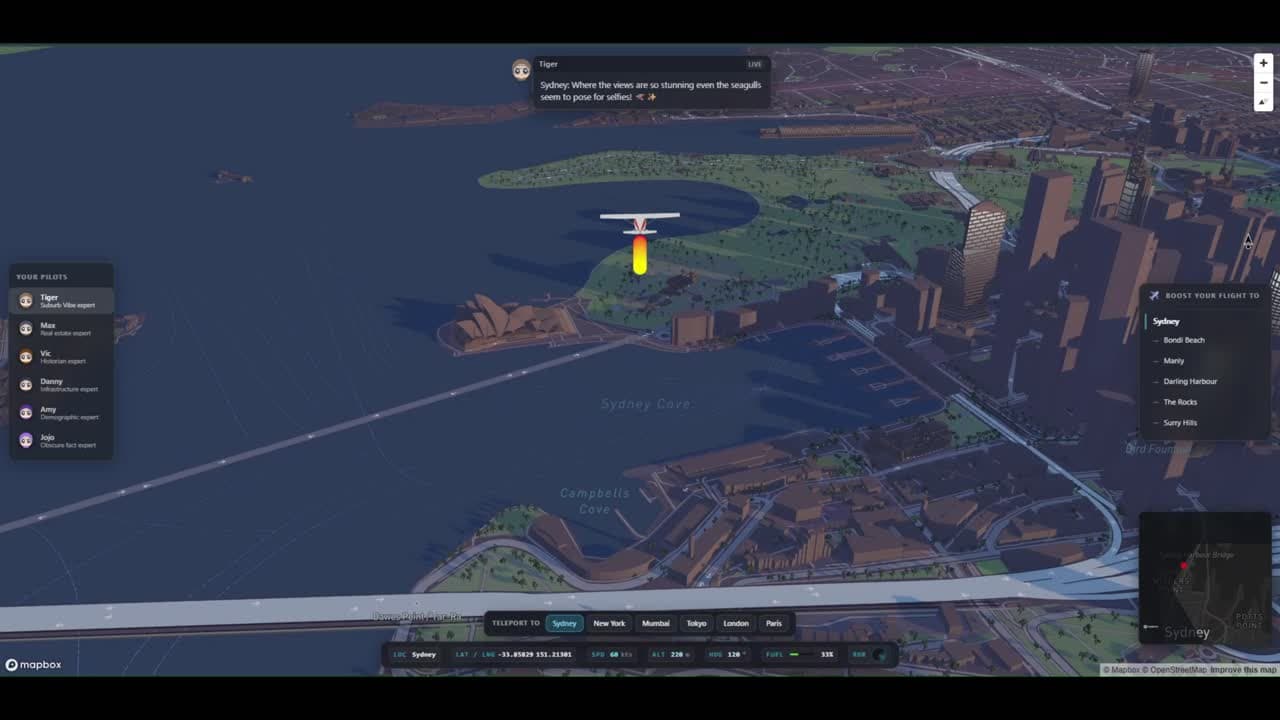Screen dimensions: 1280x720
Task: Boost flight to Manly
Action: [1205, 361]
